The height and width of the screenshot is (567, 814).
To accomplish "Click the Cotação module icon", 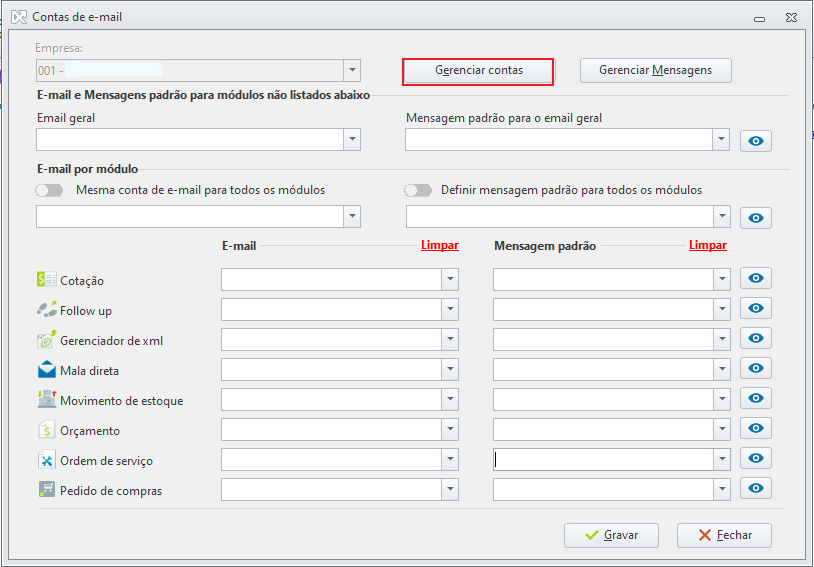I will click(x=46, y=281).
